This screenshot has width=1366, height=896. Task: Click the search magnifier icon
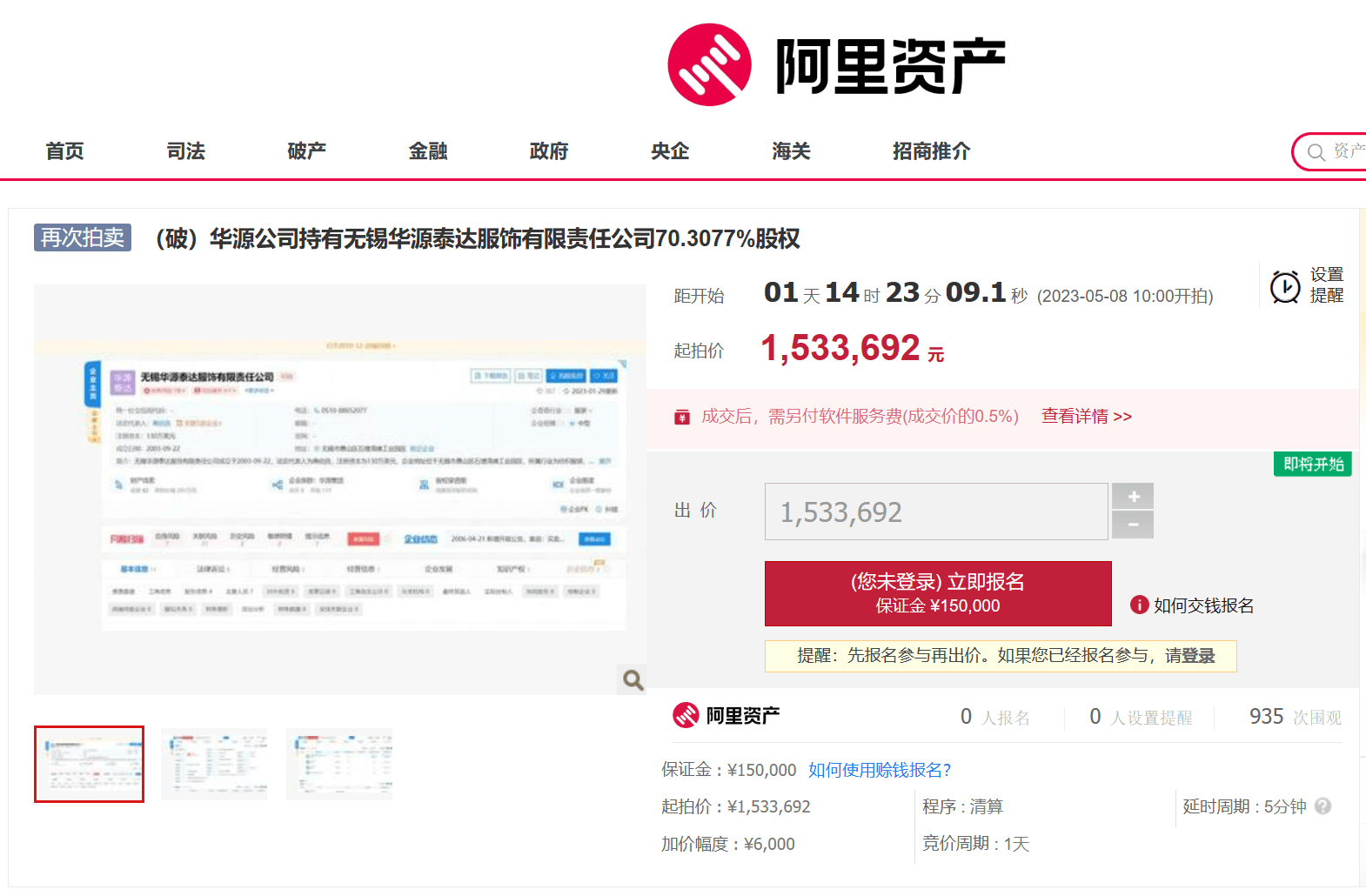tap(1316, 152)
